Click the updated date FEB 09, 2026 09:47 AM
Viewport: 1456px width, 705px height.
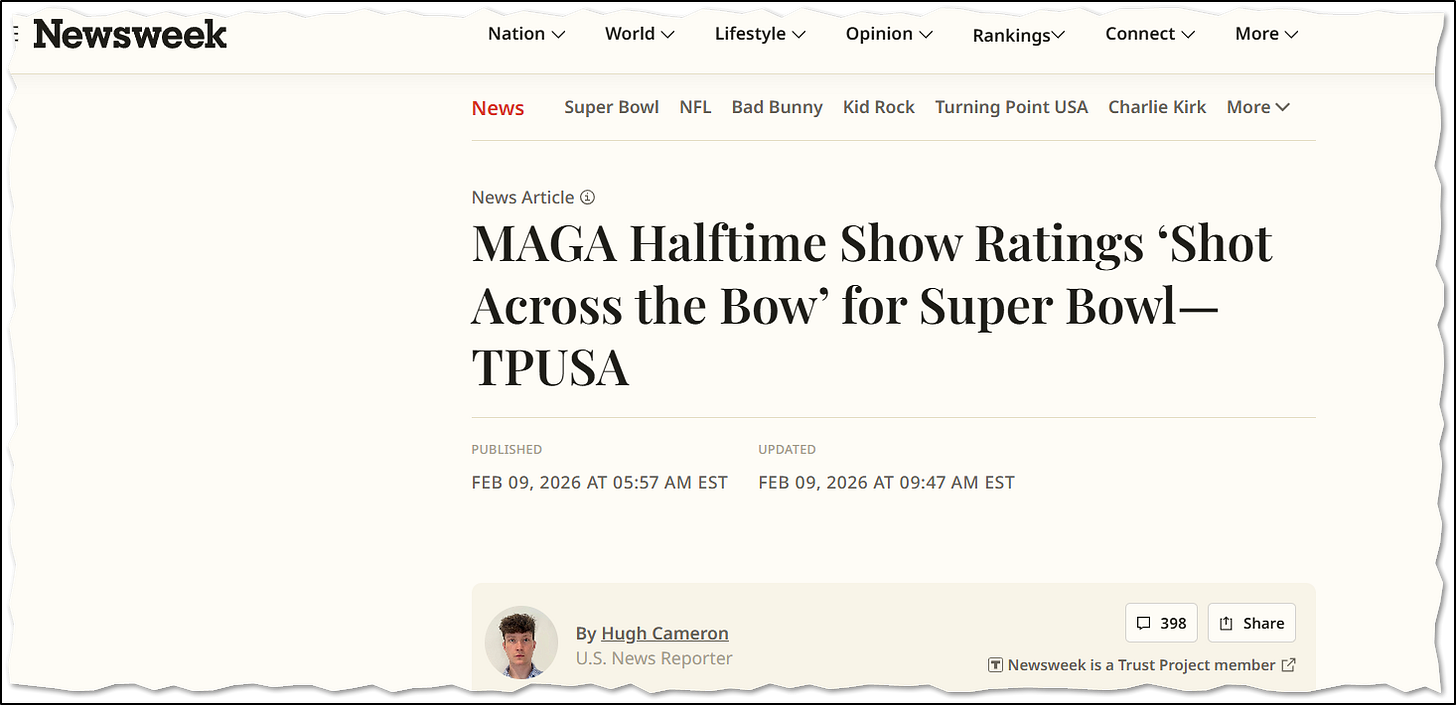tap(886, 483)
